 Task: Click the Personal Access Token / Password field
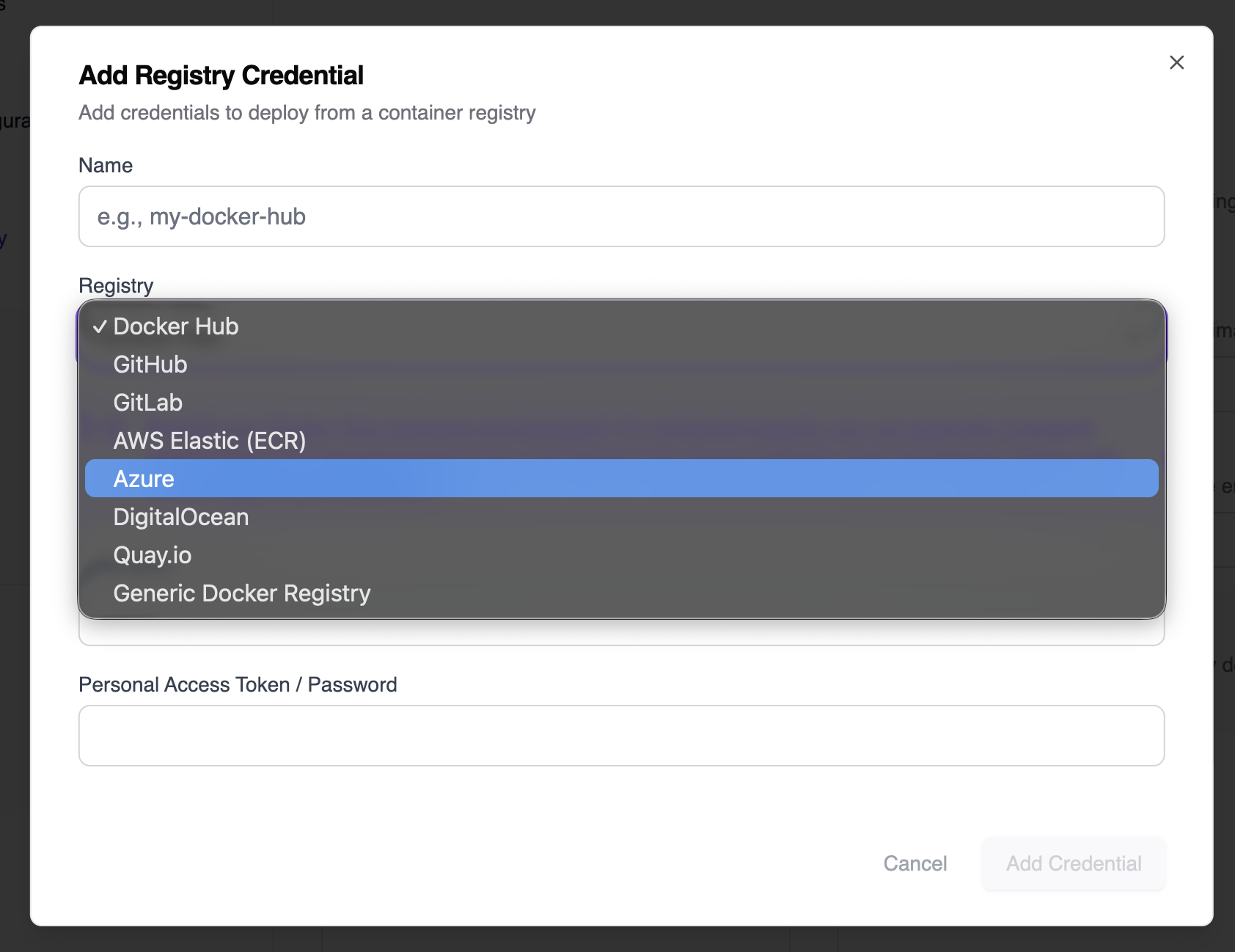621,735
